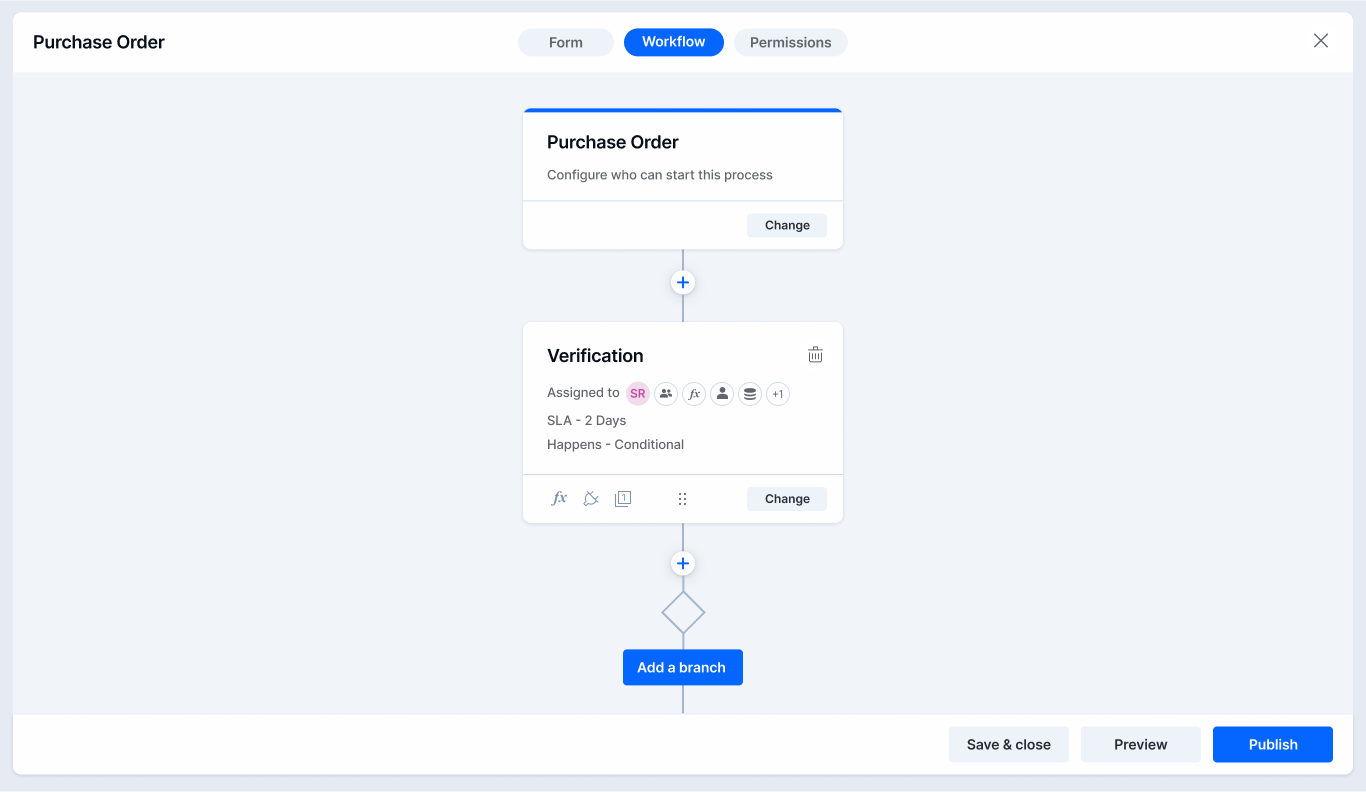Select the single user assignee icon
This screenshot has width=1366, height=792.
click(722, 394)
